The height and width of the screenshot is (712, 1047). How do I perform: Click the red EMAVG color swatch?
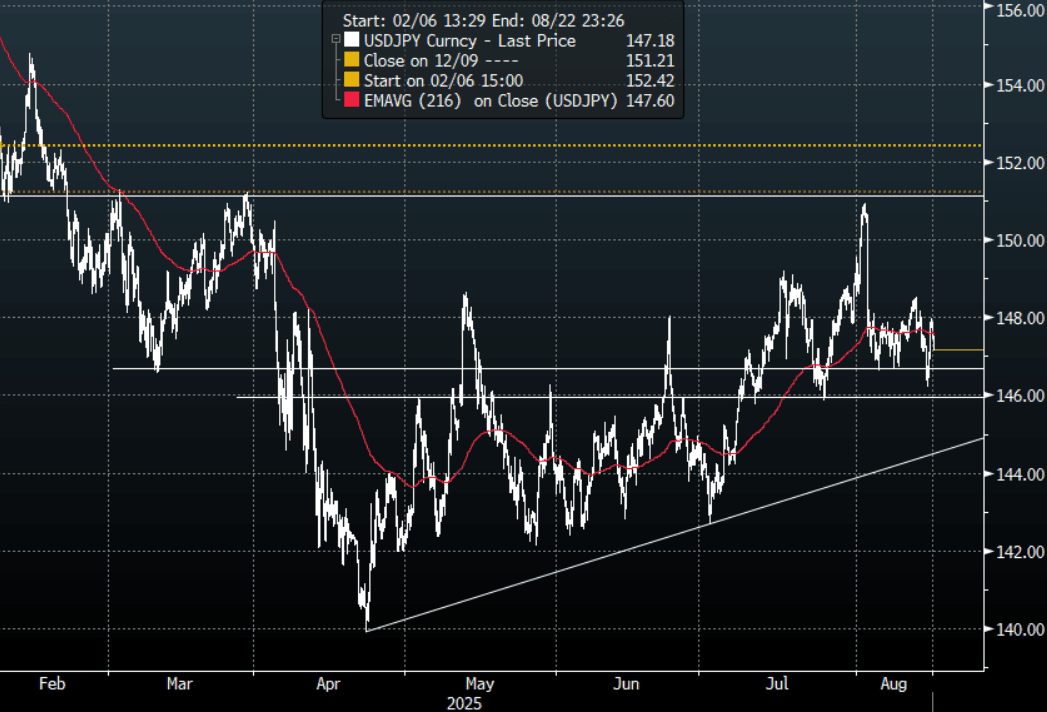(x=349, y=100)
